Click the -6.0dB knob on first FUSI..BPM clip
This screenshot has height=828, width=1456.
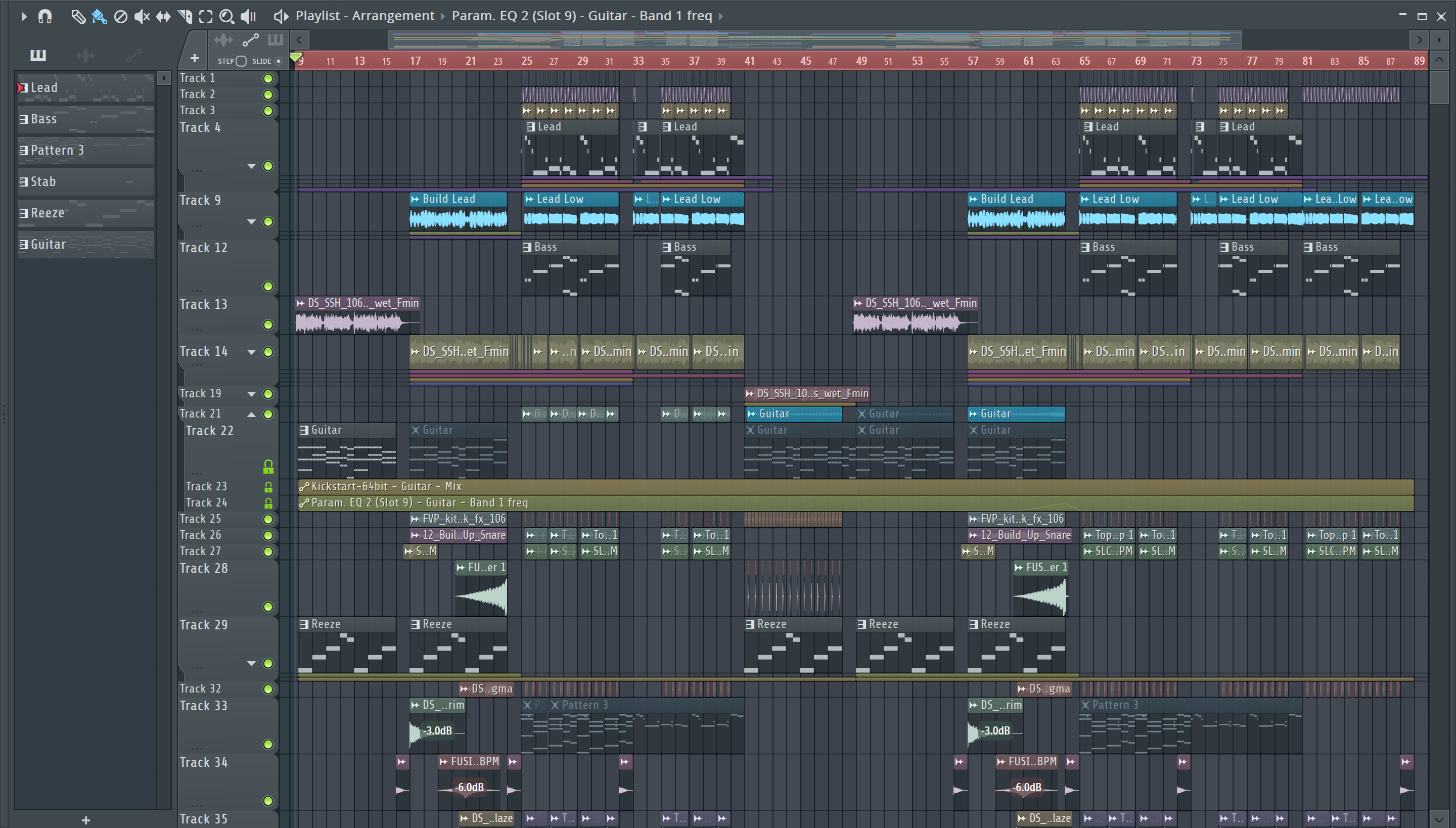470,788
